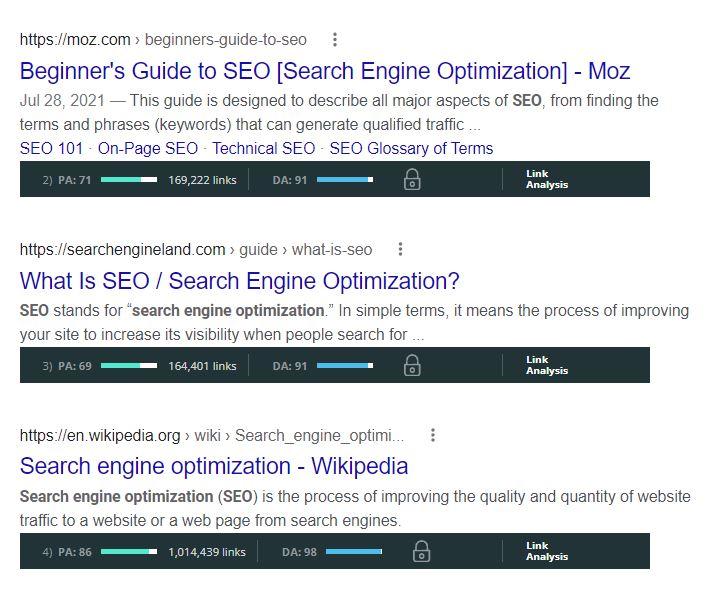Click the lock icon in the Search Engine Land MozBar
720x592 pixels.
click(412, 366)
